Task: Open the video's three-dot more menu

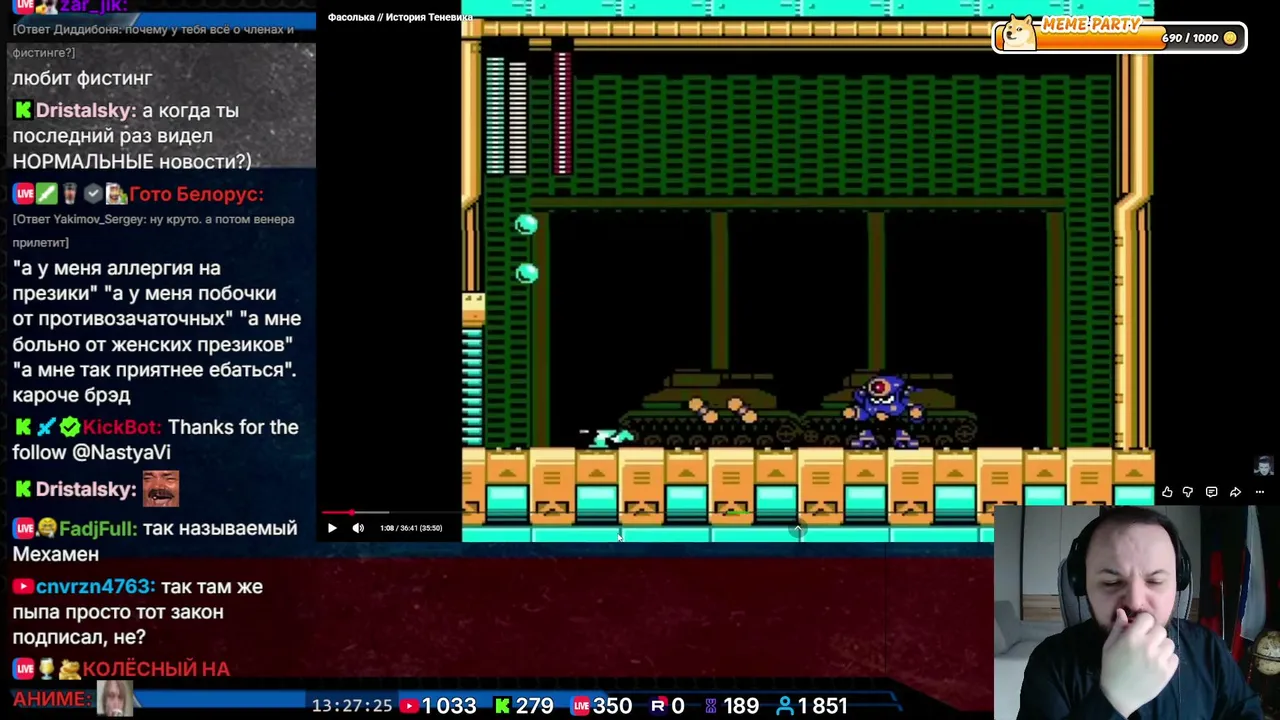Action: click(1259, 492)
